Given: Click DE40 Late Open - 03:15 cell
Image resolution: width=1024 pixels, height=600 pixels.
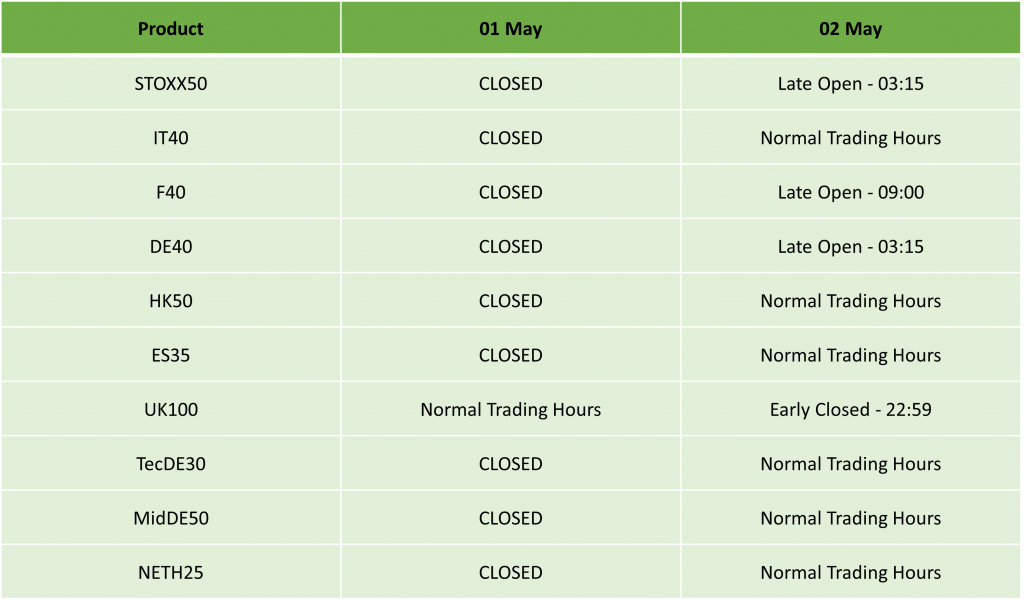Looking at the screenshot, I should (850, 246).
